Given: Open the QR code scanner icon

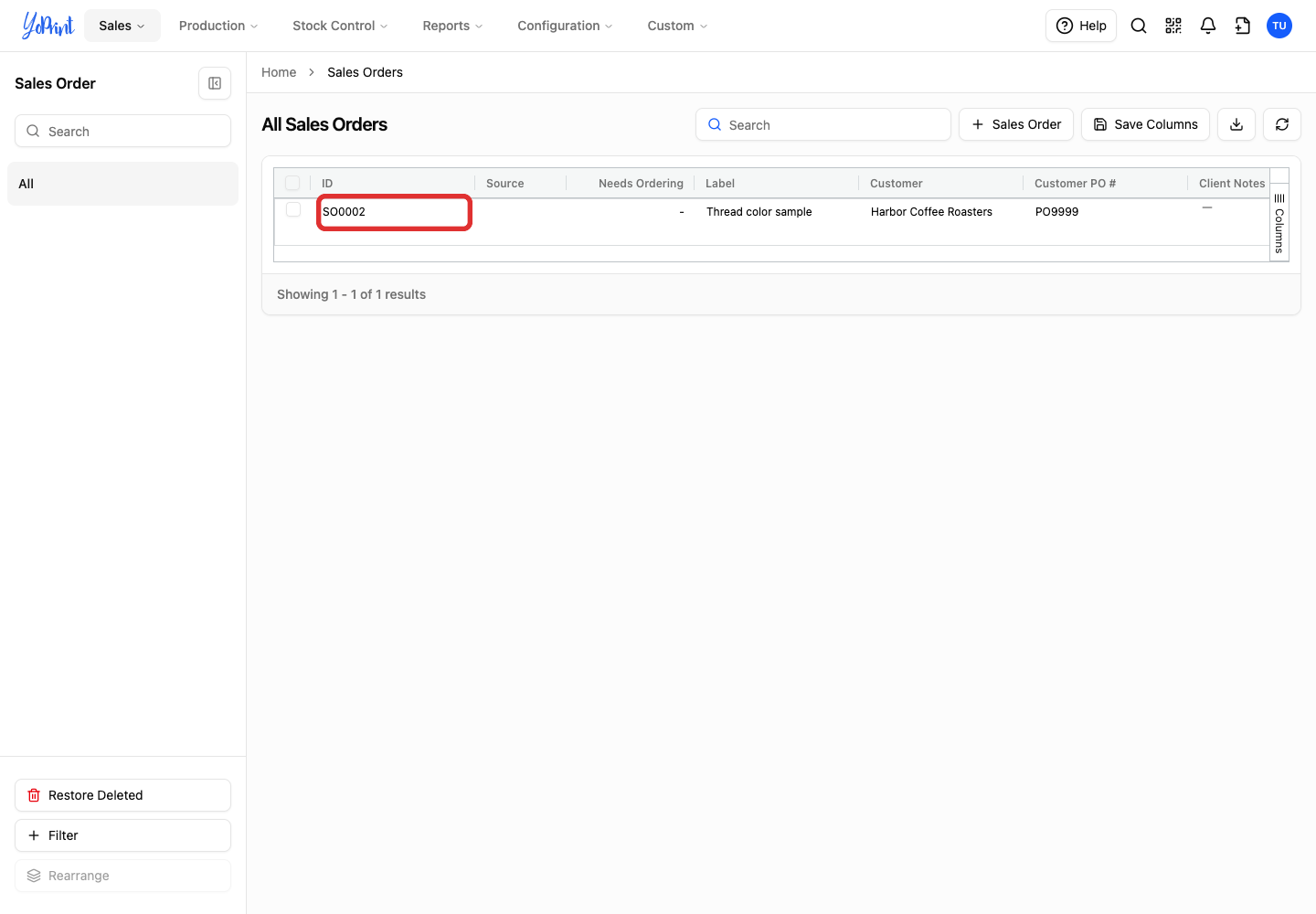Looking at the screenshot, I should 1173,26.
